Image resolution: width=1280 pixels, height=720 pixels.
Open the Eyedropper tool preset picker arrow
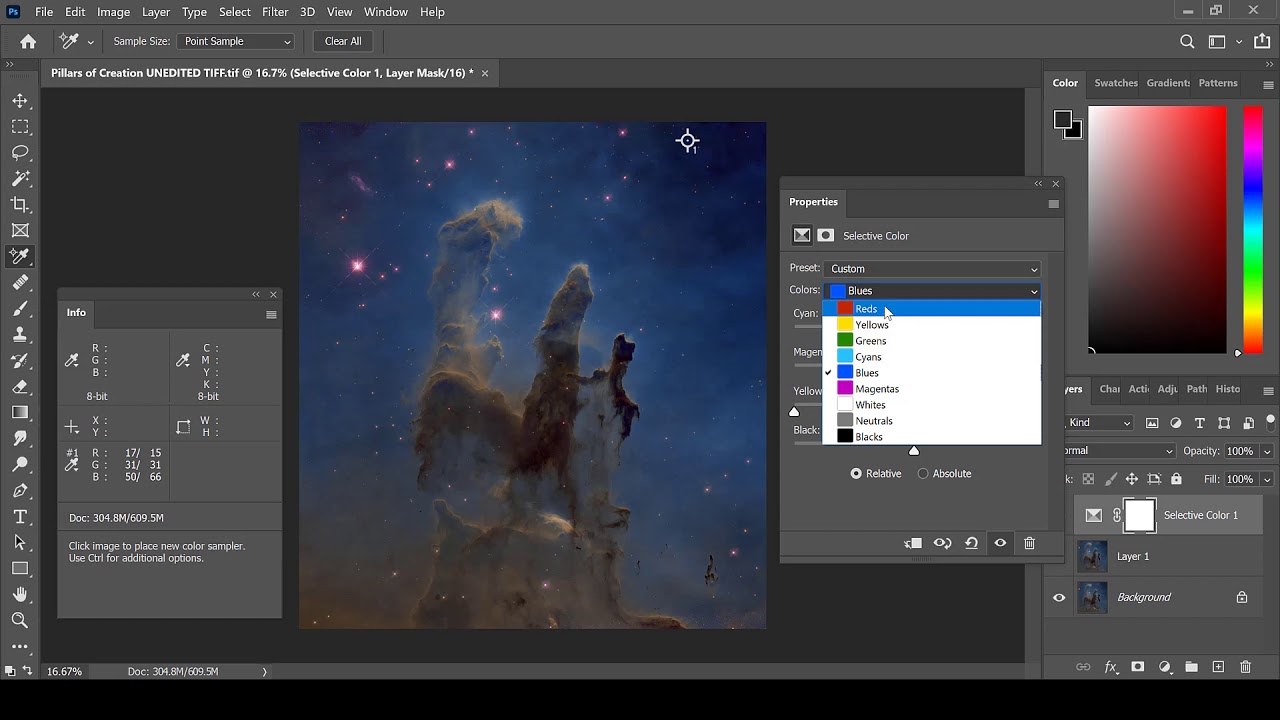91,42
